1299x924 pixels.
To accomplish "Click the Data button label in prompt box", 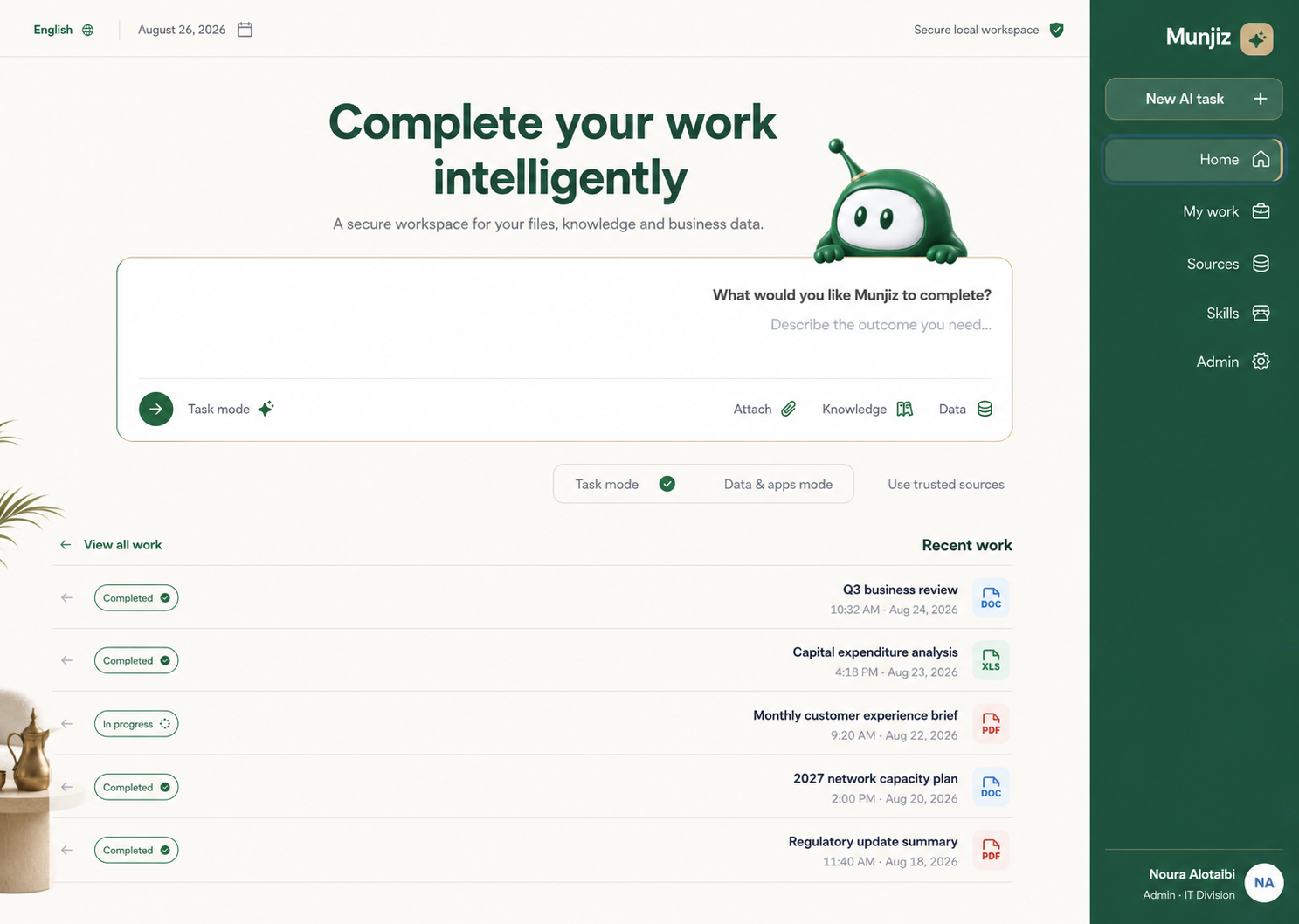I will [x=952, y=409].
